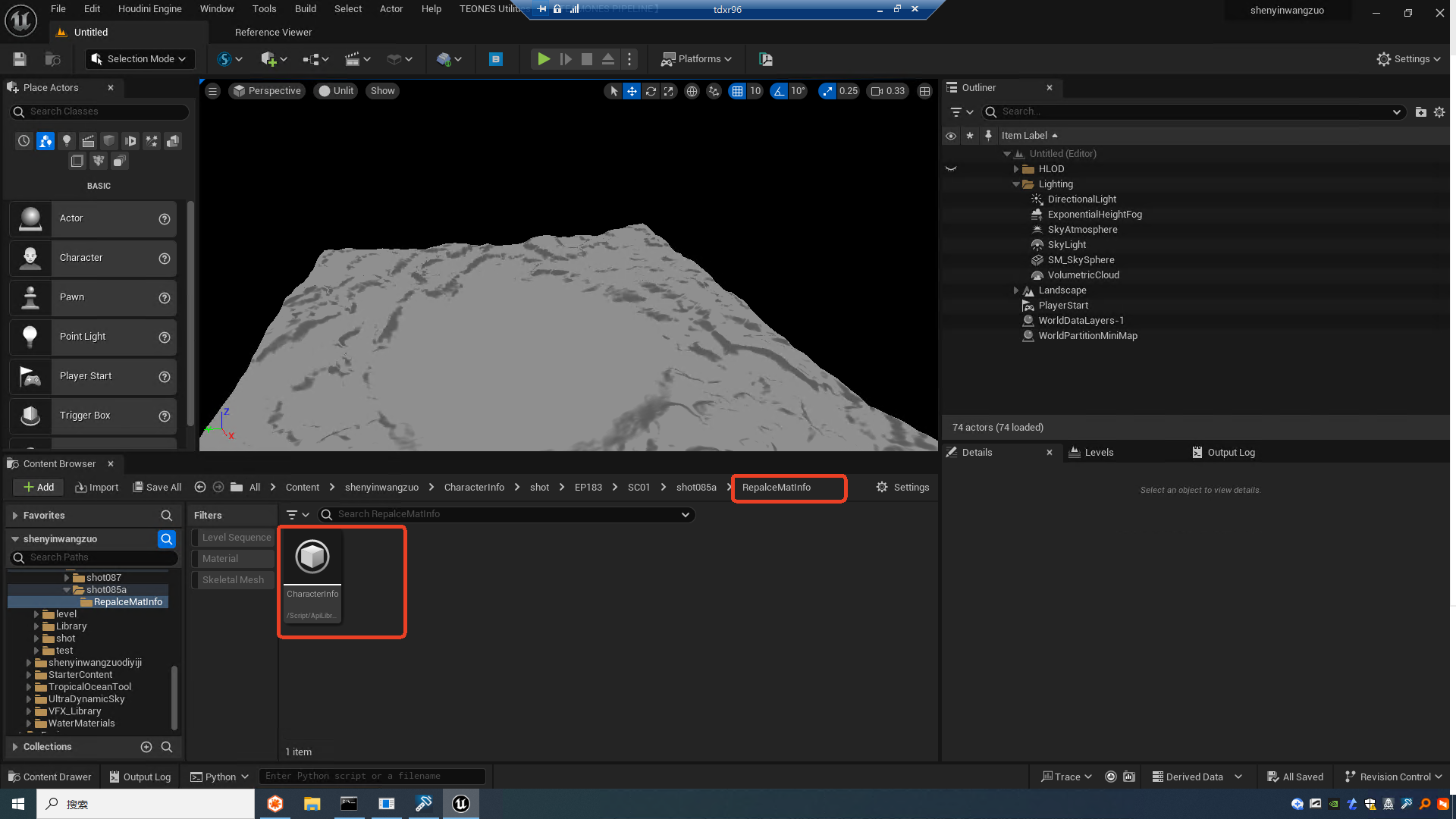Open Unreal Editor from Windows taskbar
Image resolution: width=1456 pixels, height=819 pixels.
(x=461, y=804)
